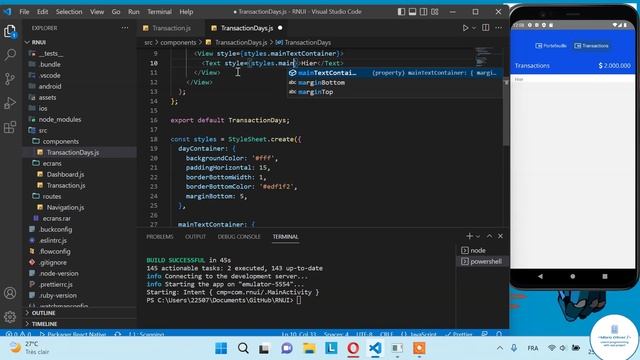640x360 pixels.
Task: Expand the node_modules folder
Action: pyautogui.click(x=80, y=120)
